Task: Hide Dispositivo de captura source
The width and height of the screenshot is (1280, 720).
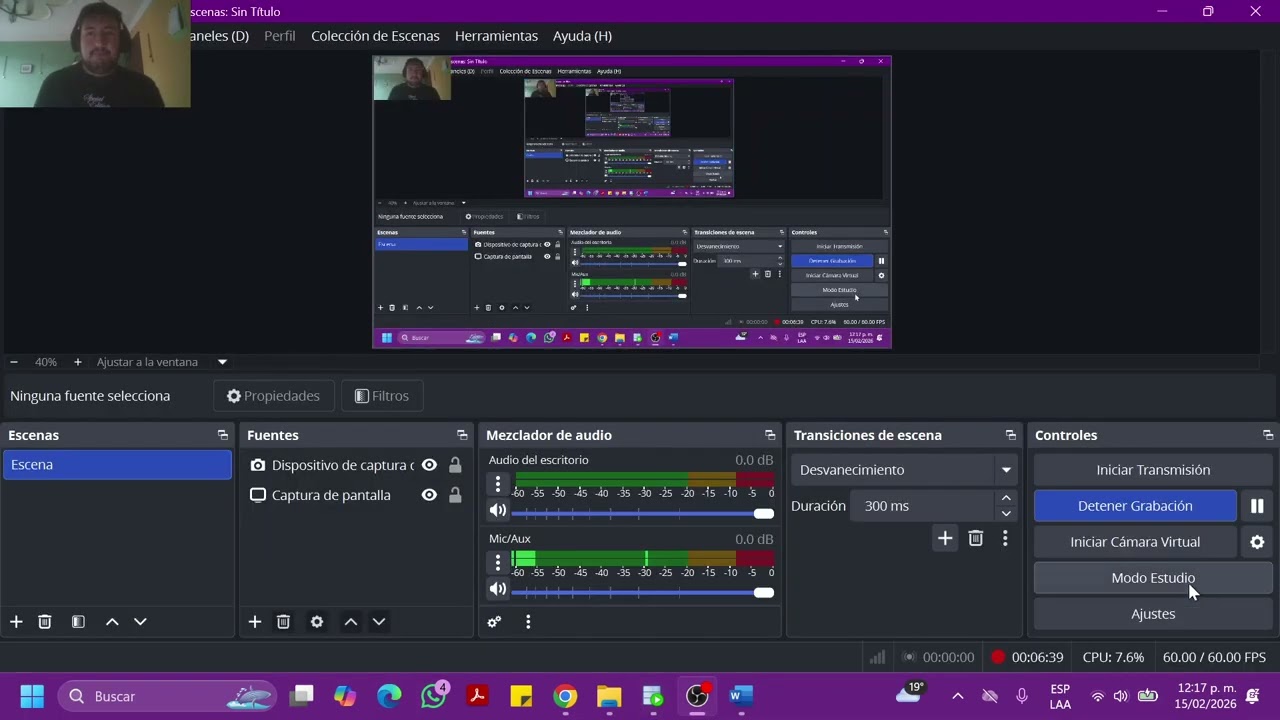Action: pos(429,465)
